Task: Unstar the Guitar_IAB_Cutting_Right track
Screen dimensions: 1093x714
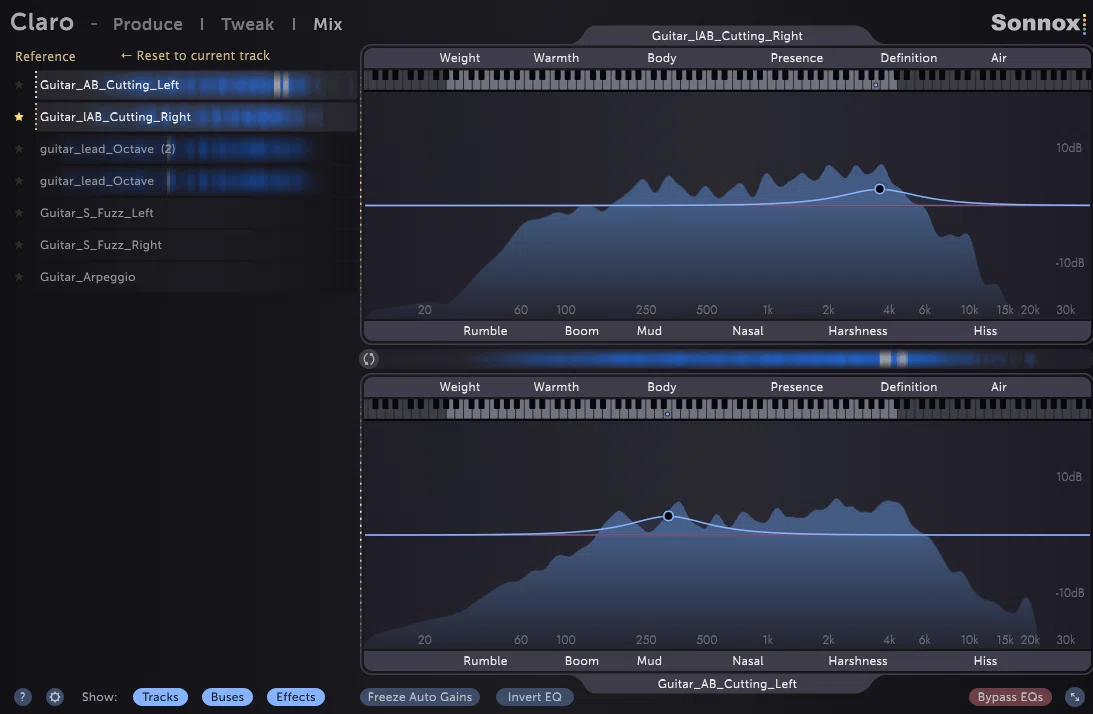Action: pyautogui.click(x=19, y=117)
